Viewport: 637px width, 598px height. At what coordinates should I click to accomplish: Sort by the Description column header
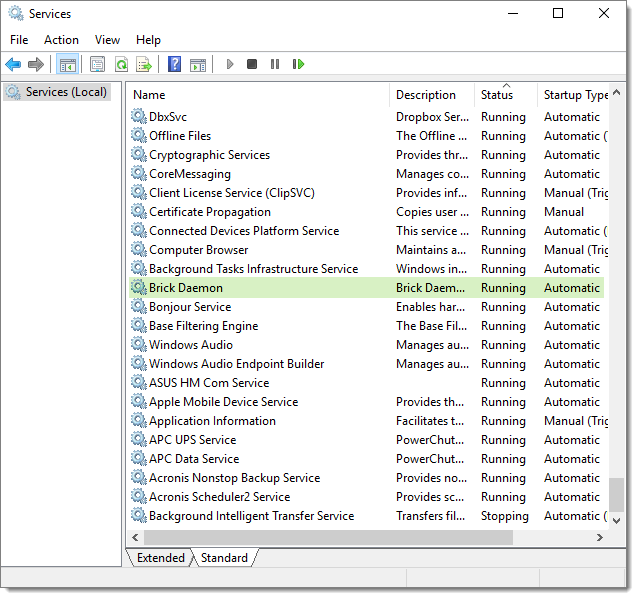[x=432, y=95]
